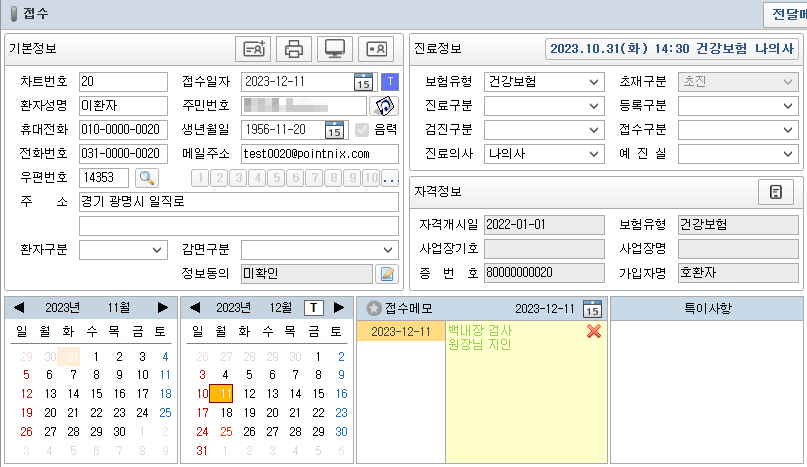Click the 2023.10.31 건강보험 나의사 appointment button
Image resolution: width=807 pixels, height=467 pixels.
click(672, 49)
